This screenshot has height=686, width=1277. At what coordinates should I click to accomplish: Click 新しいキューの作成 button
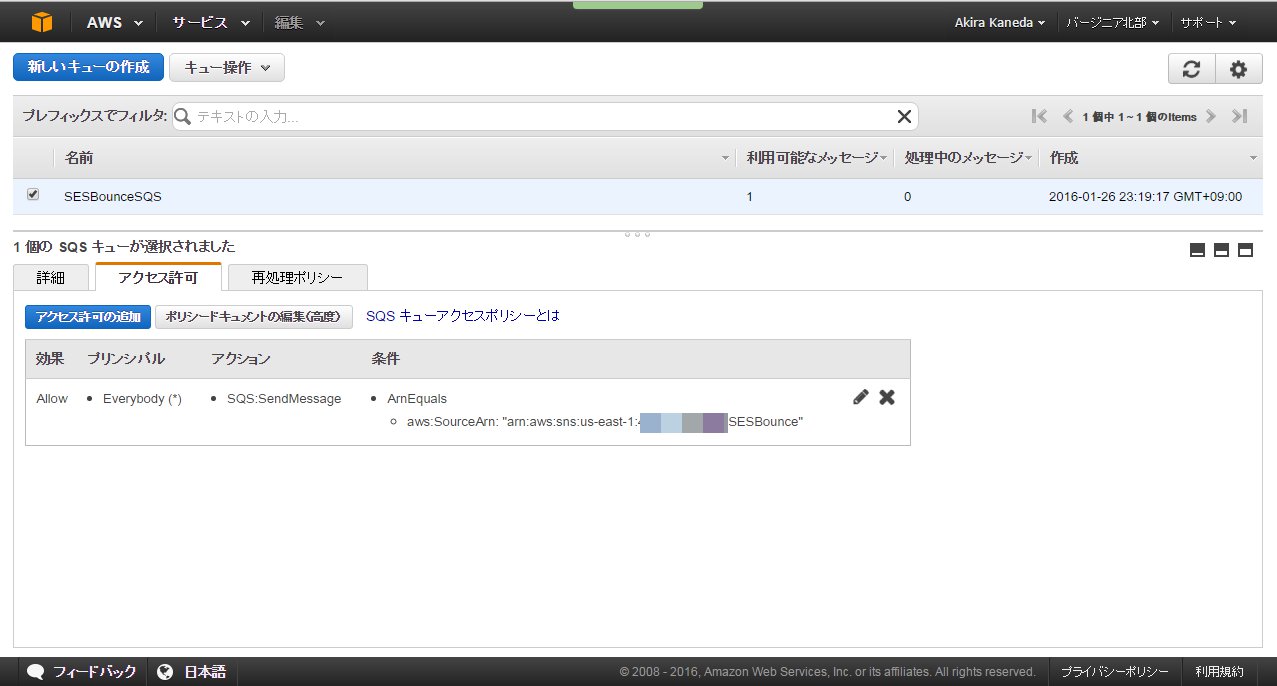click(x=88, y=67)
